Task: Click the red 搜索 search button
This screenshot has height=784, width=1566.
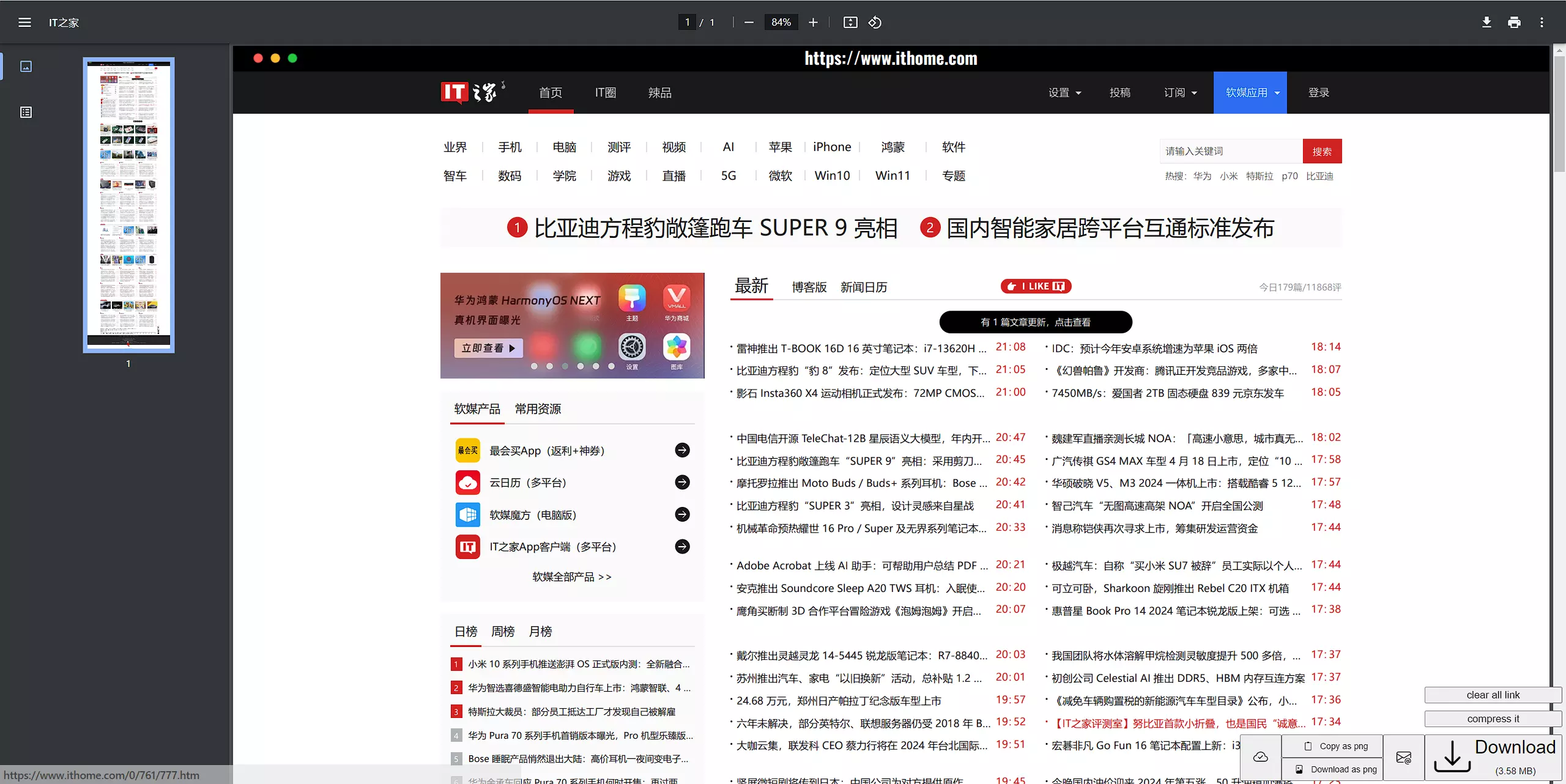Action: (1322, 152)
